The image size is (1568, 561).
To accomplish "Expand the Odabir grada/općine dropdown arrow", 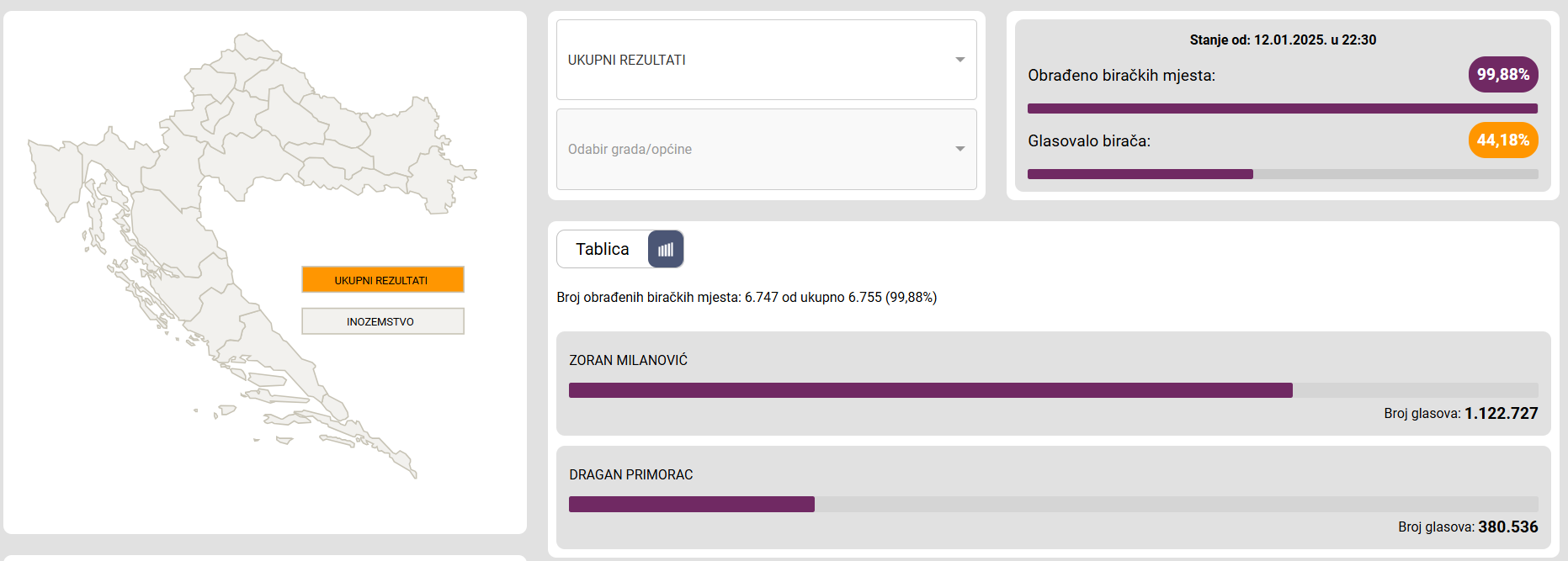I will tap(959, 149).
